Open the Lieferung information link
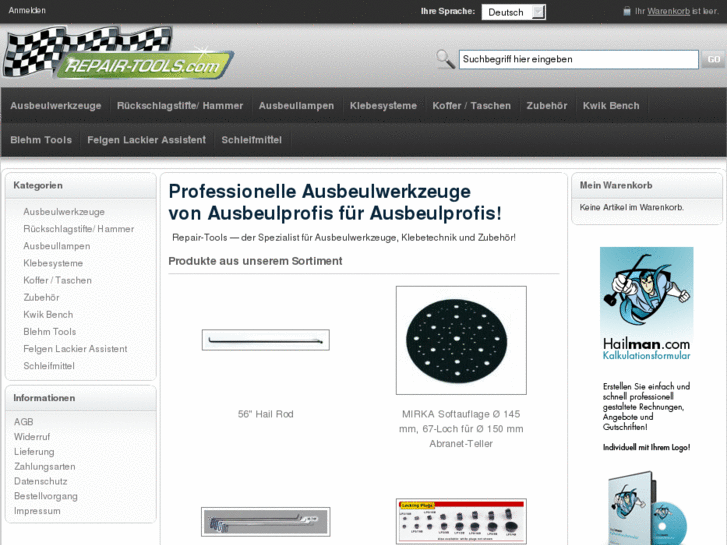The image size is (727, 545). click(34, 452)
